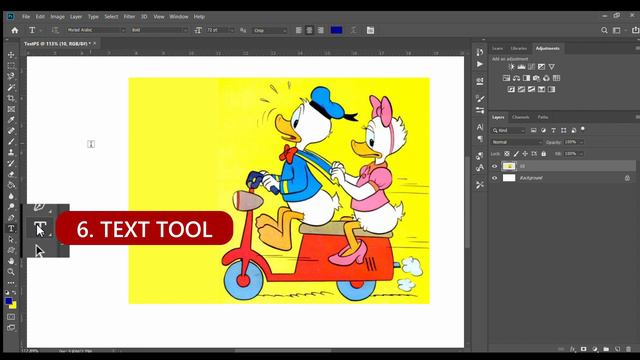Viewport: 640px width, 360px height.
Task: Add a Brightness/Contrast adjustment
Action: 511,67
